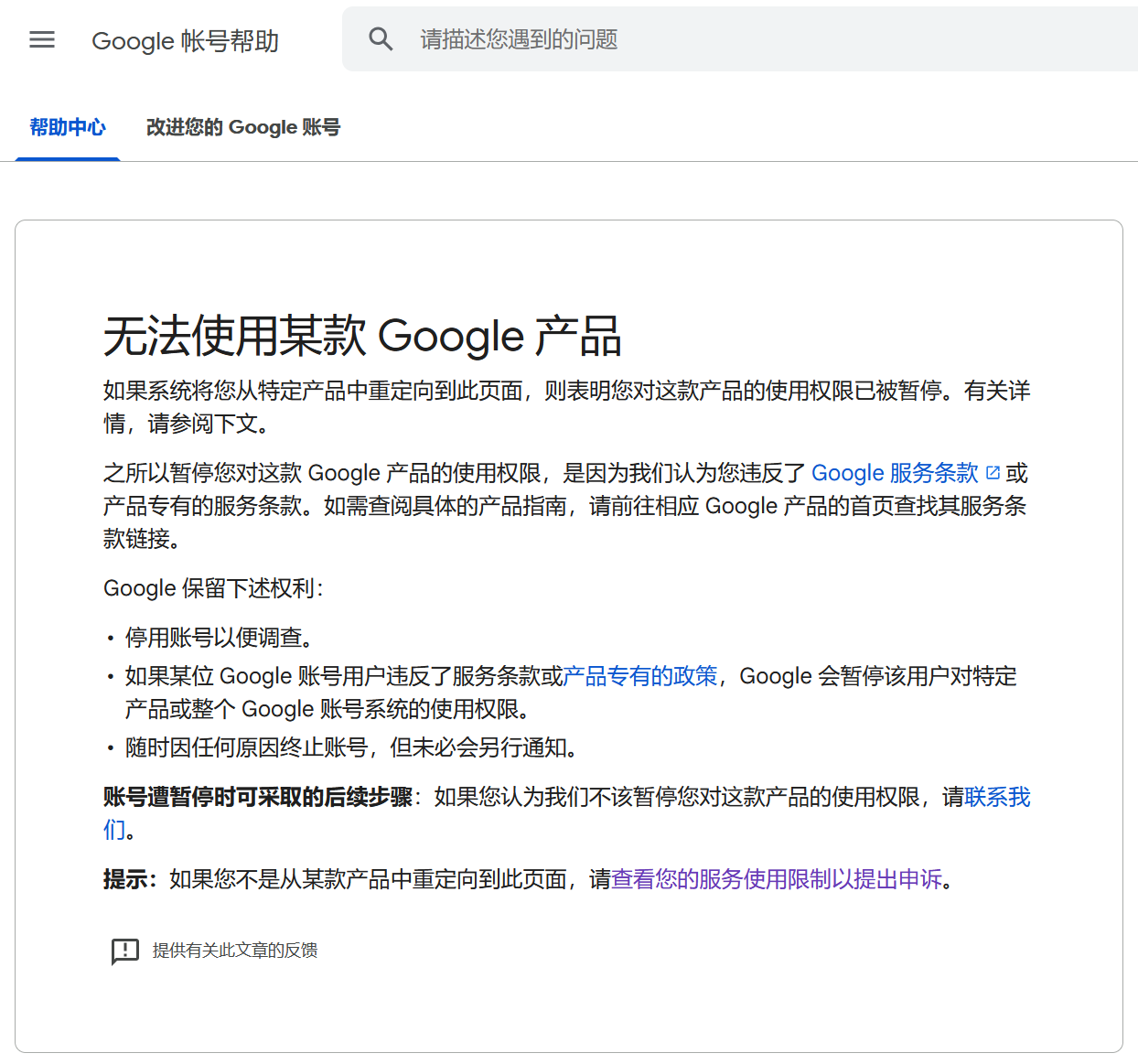Click external-link icon beside Google 服务条款
This screenshot has height=1064, width=1138.
tap(993, 473)
